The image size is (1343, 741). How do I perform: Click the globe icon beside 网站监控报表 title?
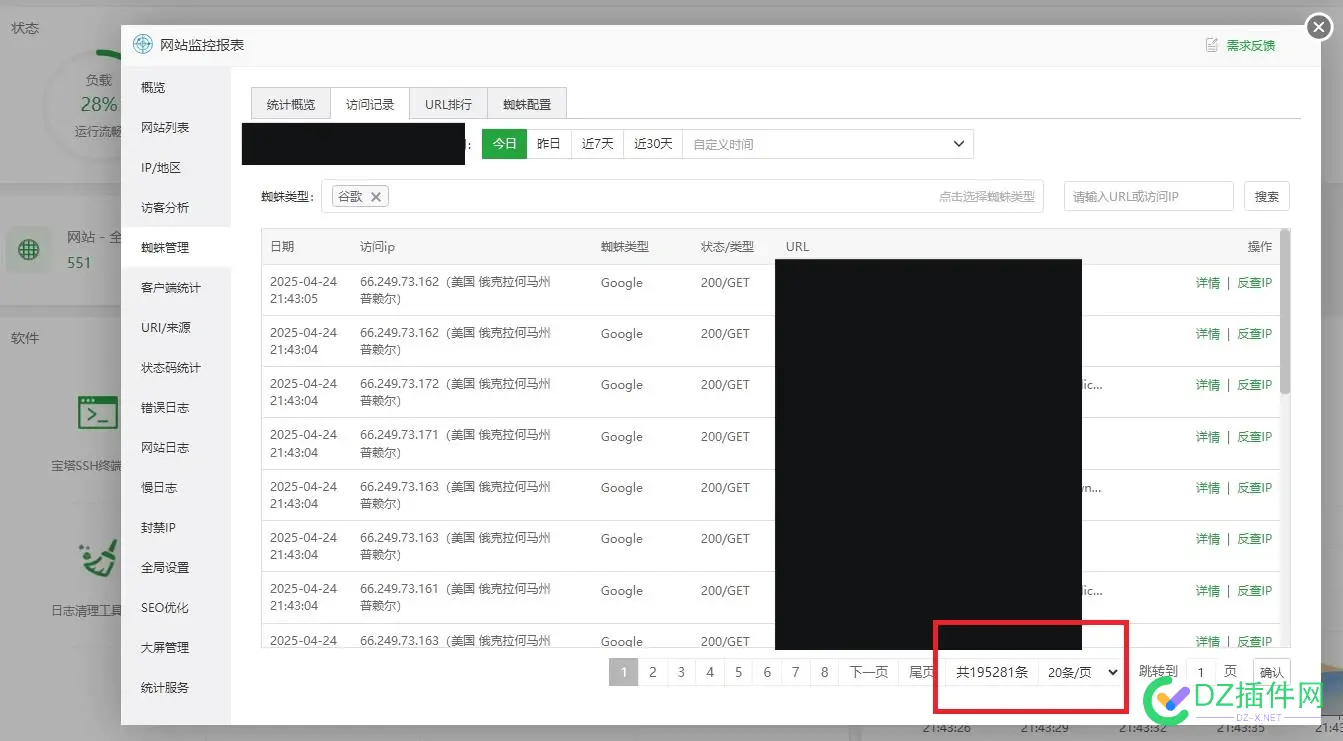(142, 44)
